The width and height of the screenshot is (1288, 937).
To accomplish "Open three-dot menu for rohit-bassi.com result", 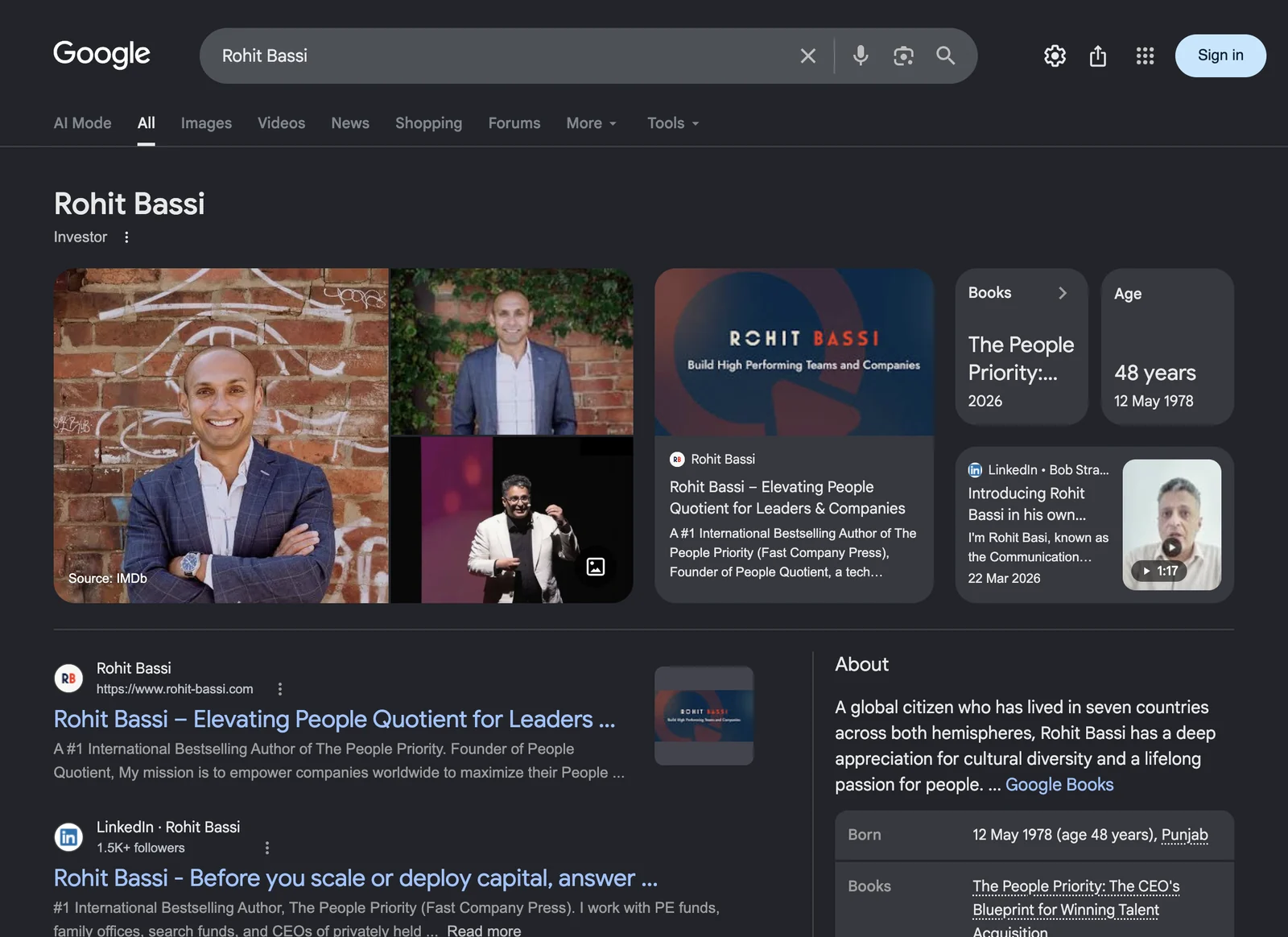I will tap(279, 689).
